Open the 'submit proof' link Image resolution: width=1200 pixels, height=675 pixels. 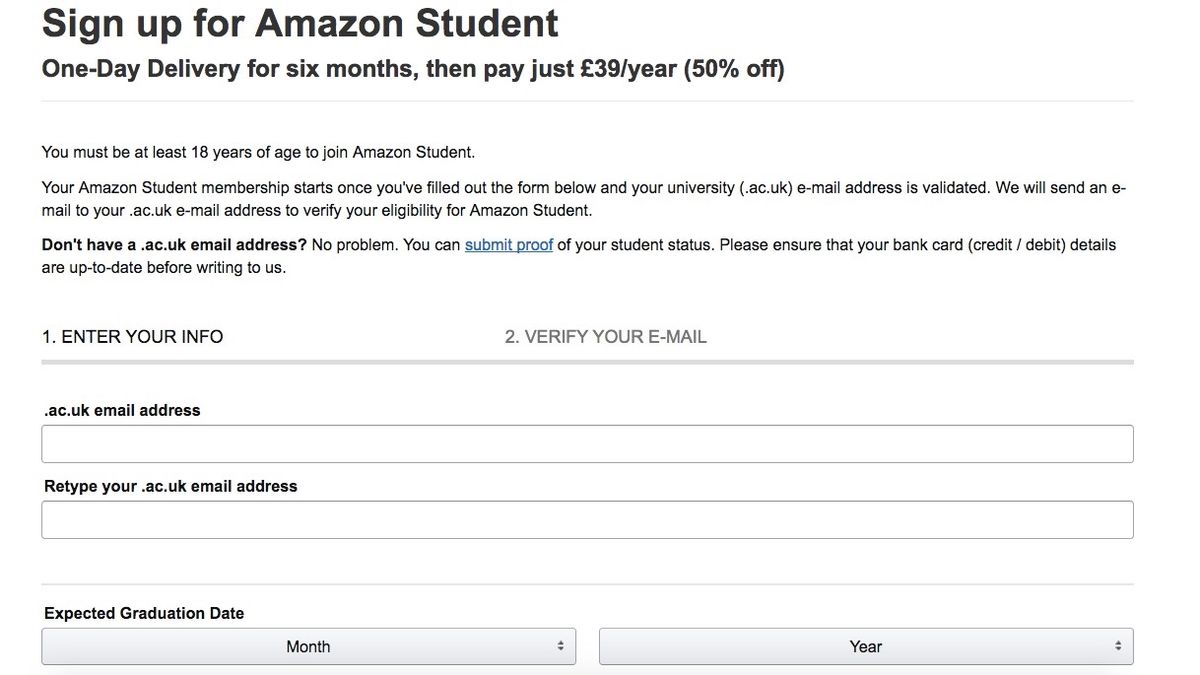point(509,244)
